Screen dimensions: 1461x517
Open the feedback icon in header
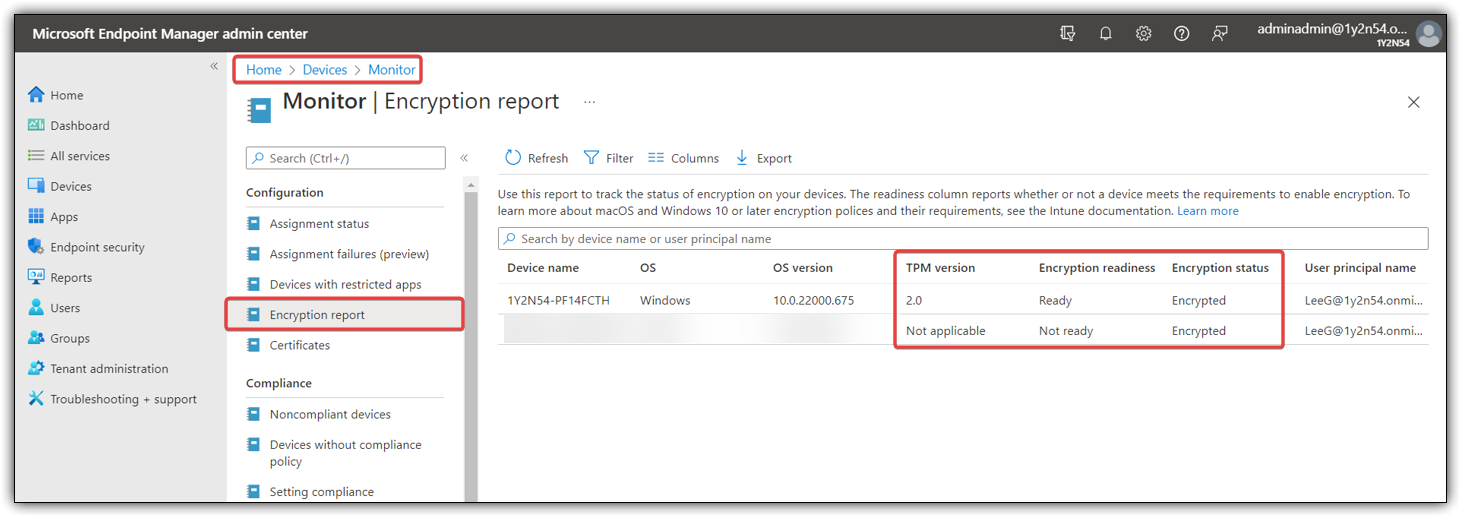[1219, 34]
